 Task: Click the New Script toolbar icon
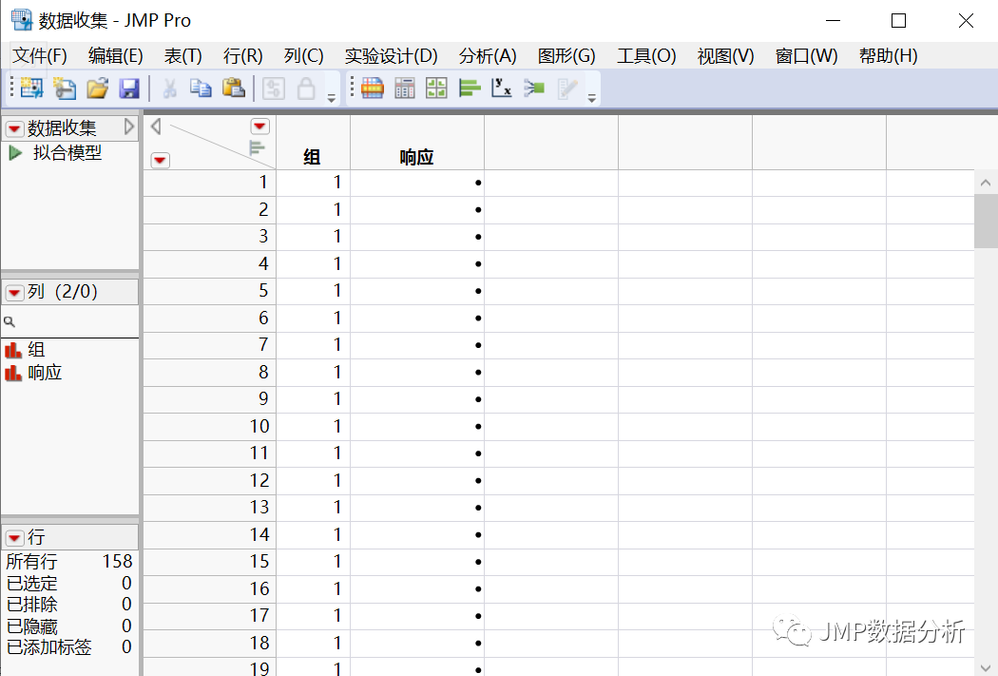point(64,88)
